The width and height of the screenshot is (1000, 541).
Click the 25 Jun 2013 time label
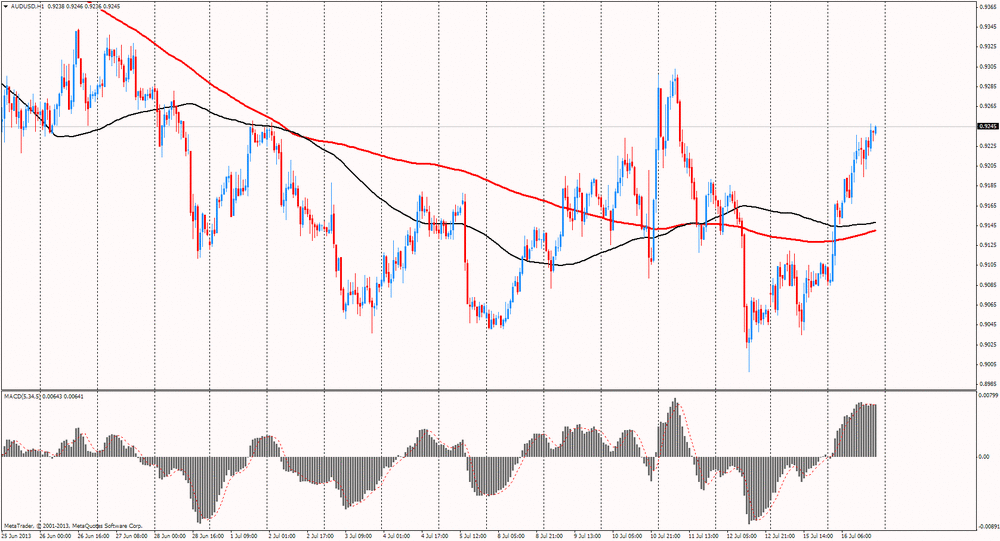click(17, 537)
